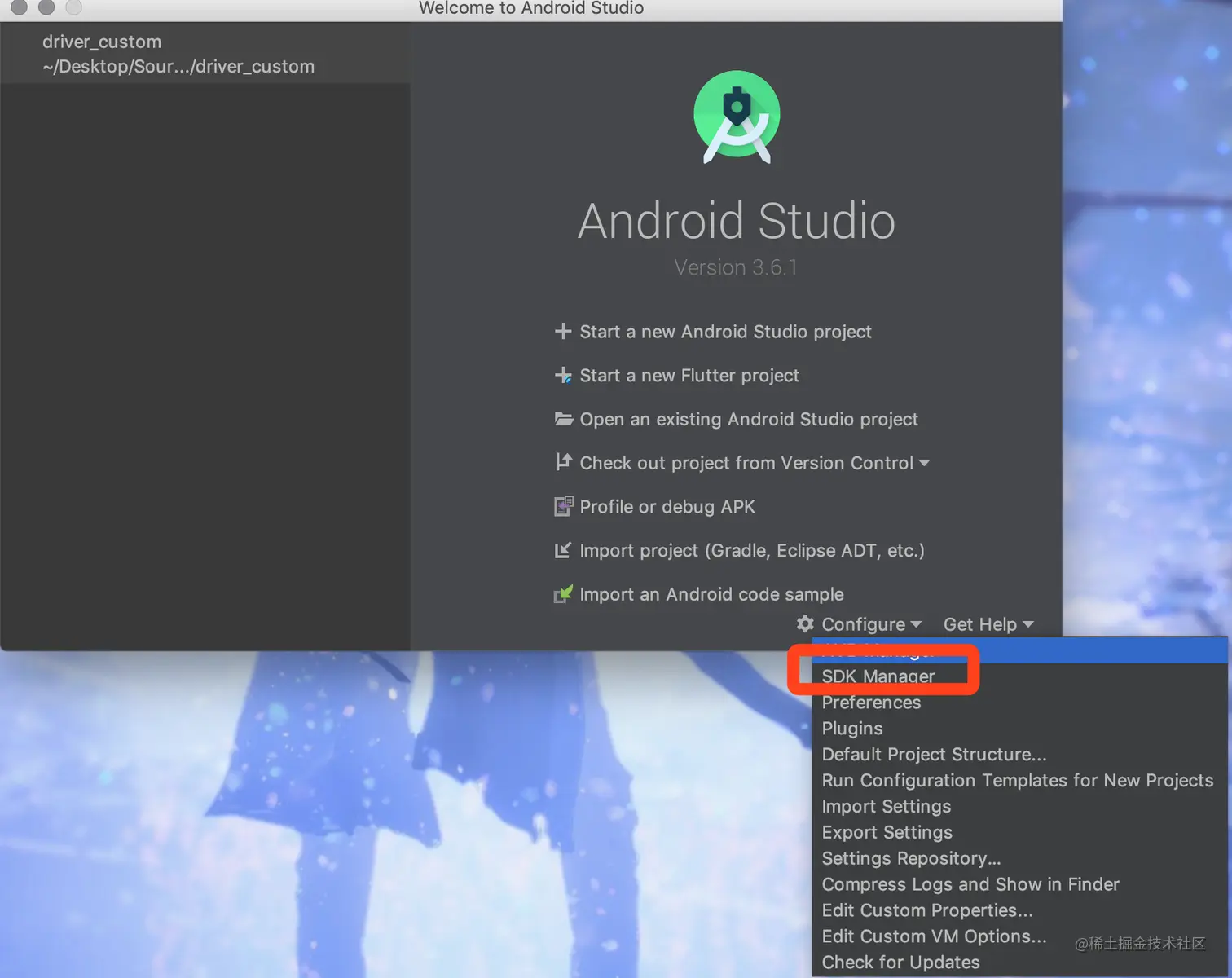Open recent project driver_custom

[x=205, y=54]
